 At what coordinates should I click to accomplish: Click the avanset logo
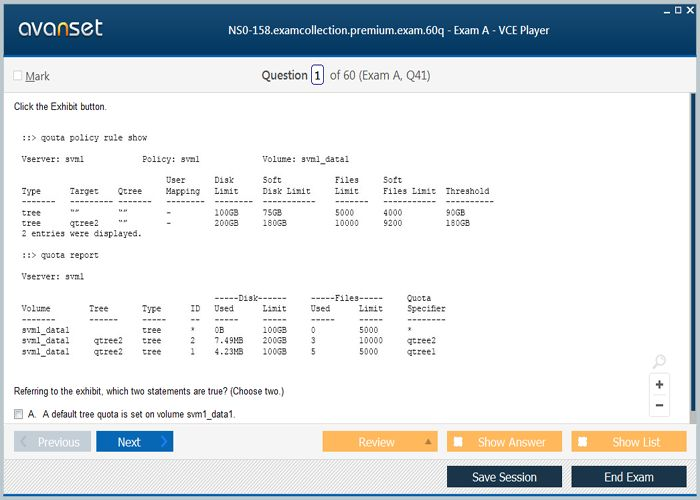pos(60,28)
